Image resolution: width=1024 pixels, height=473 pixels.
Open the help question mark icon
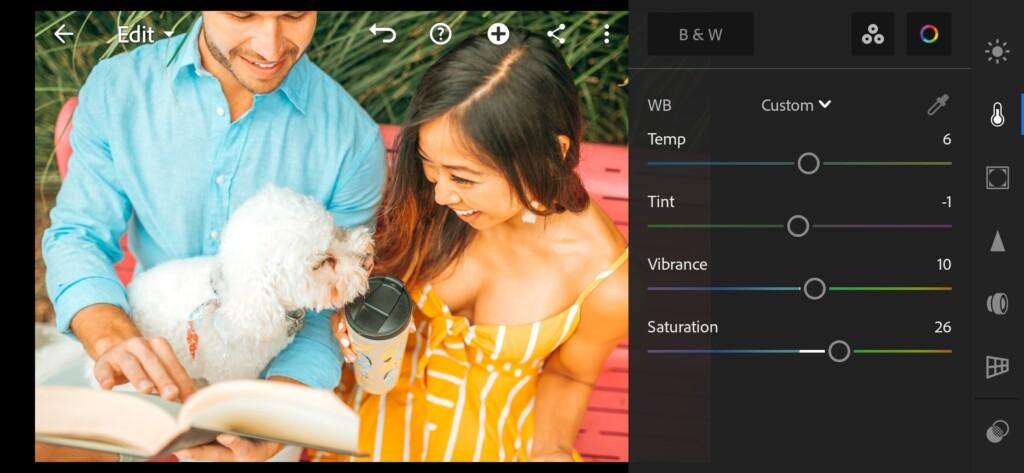(440, 34)
